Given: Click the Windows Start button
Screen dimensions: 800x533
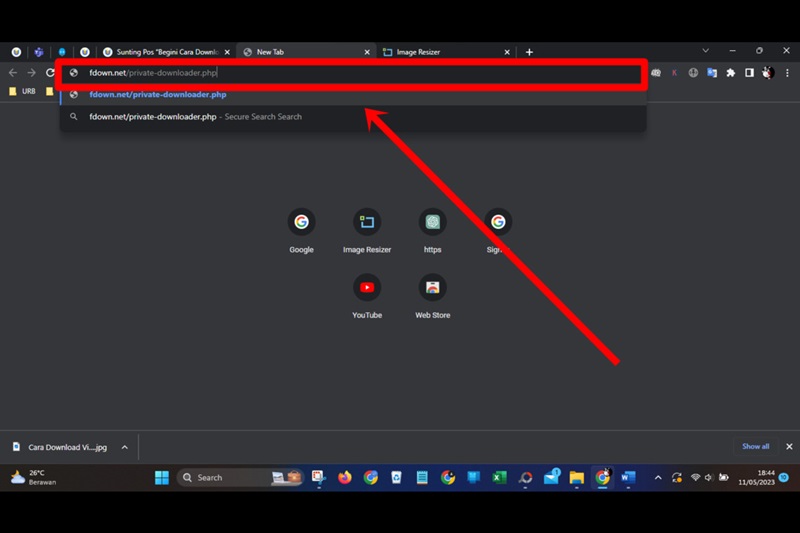Looking at the screenshot, I should [162, 478].
